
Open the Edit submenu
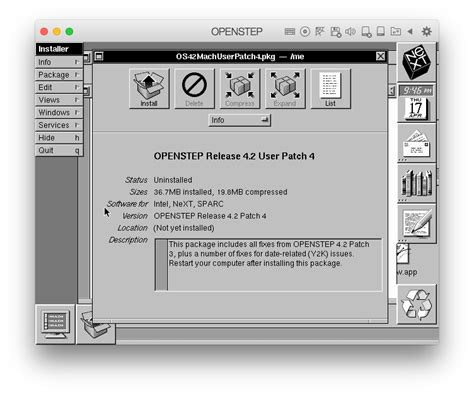59,87
